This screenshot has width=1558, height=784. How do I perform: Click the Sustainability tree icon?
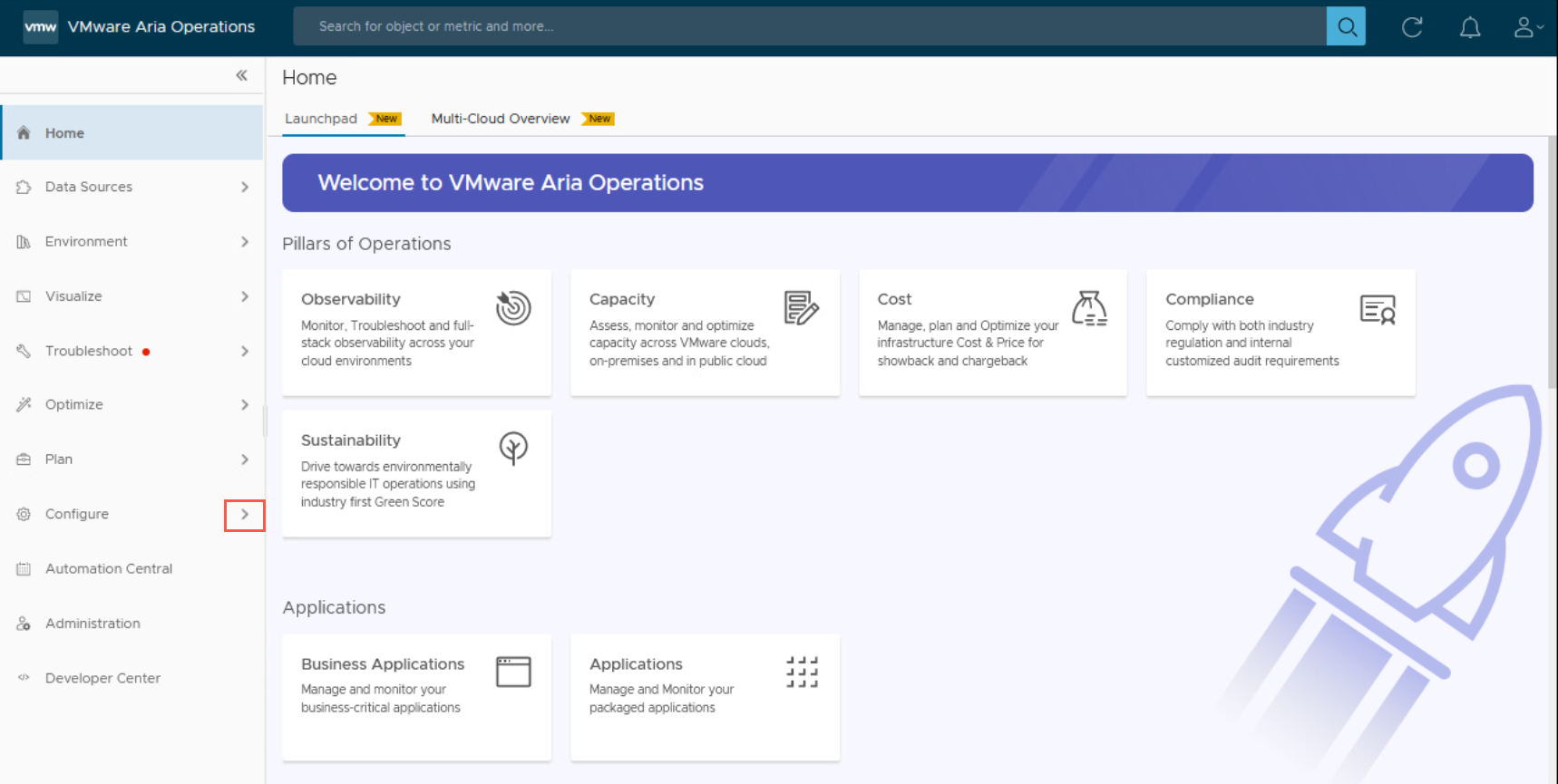coord(513,448)
